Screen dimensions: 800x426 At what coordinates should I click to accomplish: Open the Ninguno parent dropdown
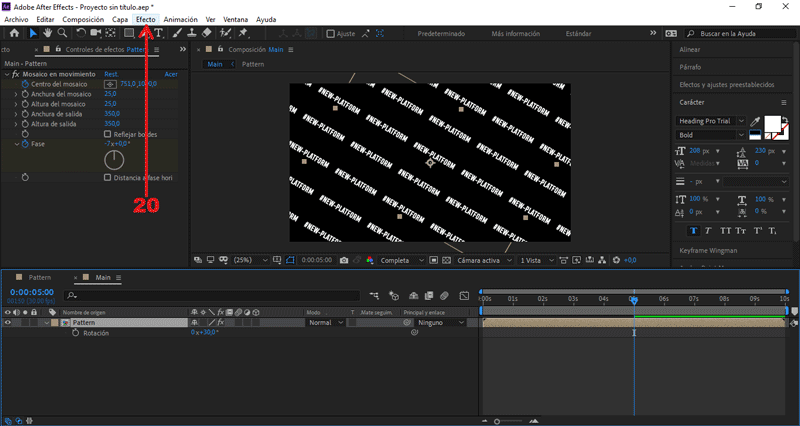pyautogui.click(x=441, y=322)
